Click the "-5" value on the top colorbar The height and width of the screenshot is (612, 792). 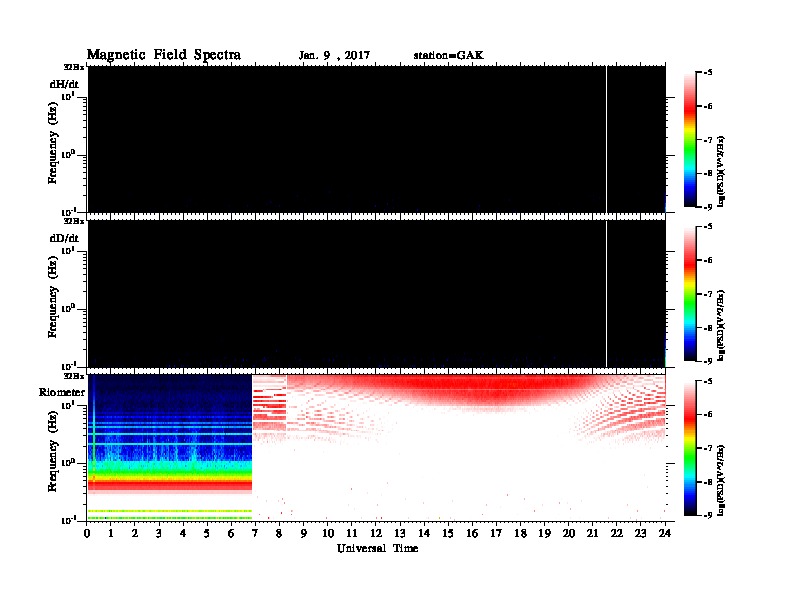tap(707, 73)
